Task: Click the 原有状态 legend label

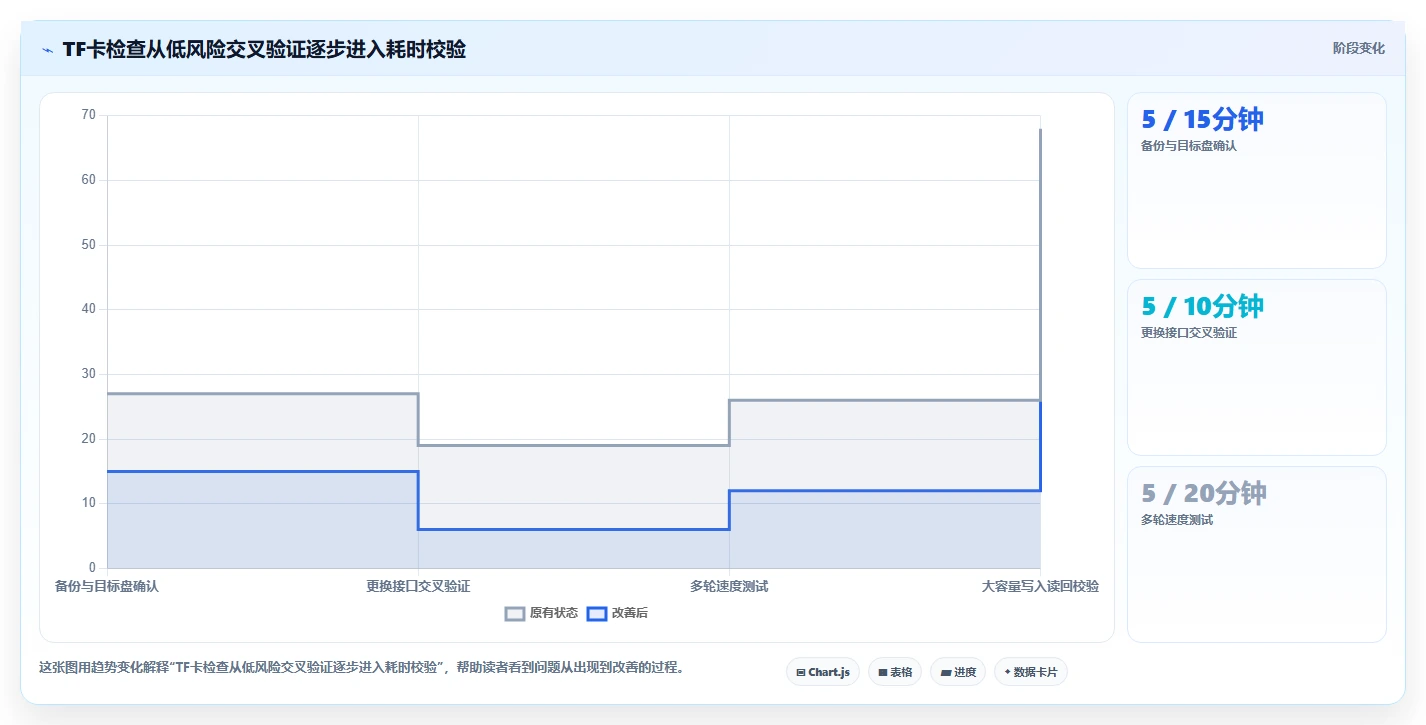Action: tap(554, 613)
